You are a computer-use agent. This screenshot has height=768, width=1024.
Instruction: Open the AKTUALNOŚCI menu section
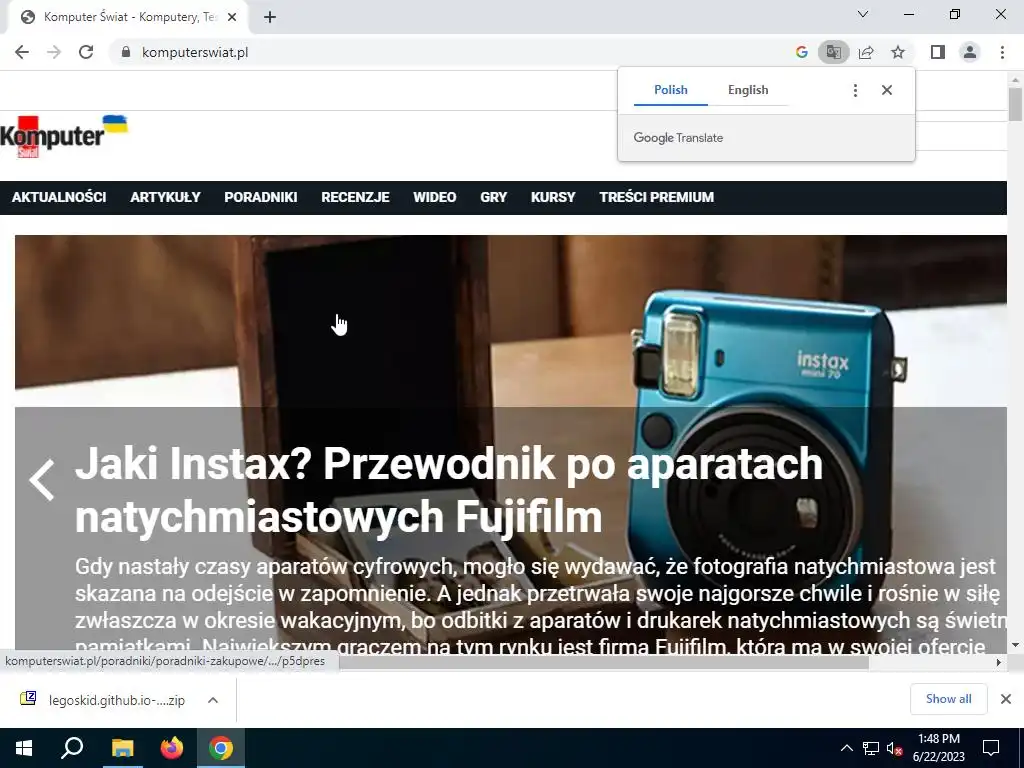(x=59, y=197)
